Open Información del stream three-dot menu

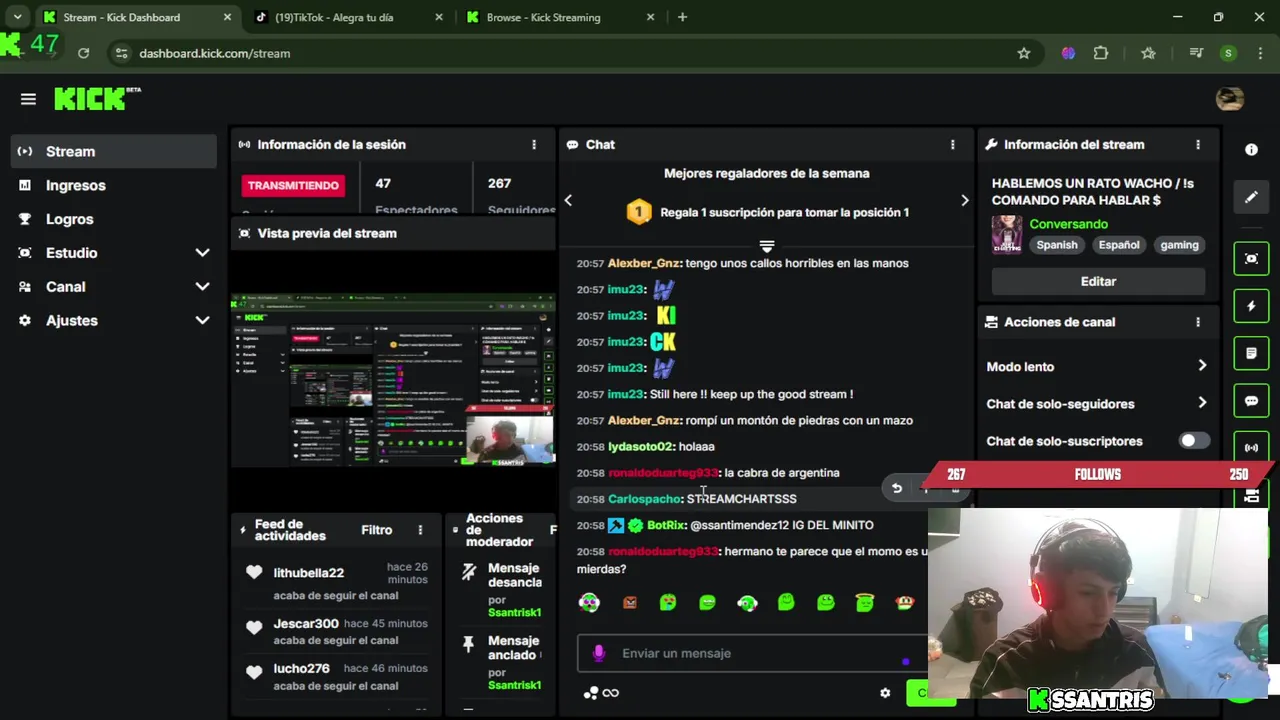pos(1198,145)
